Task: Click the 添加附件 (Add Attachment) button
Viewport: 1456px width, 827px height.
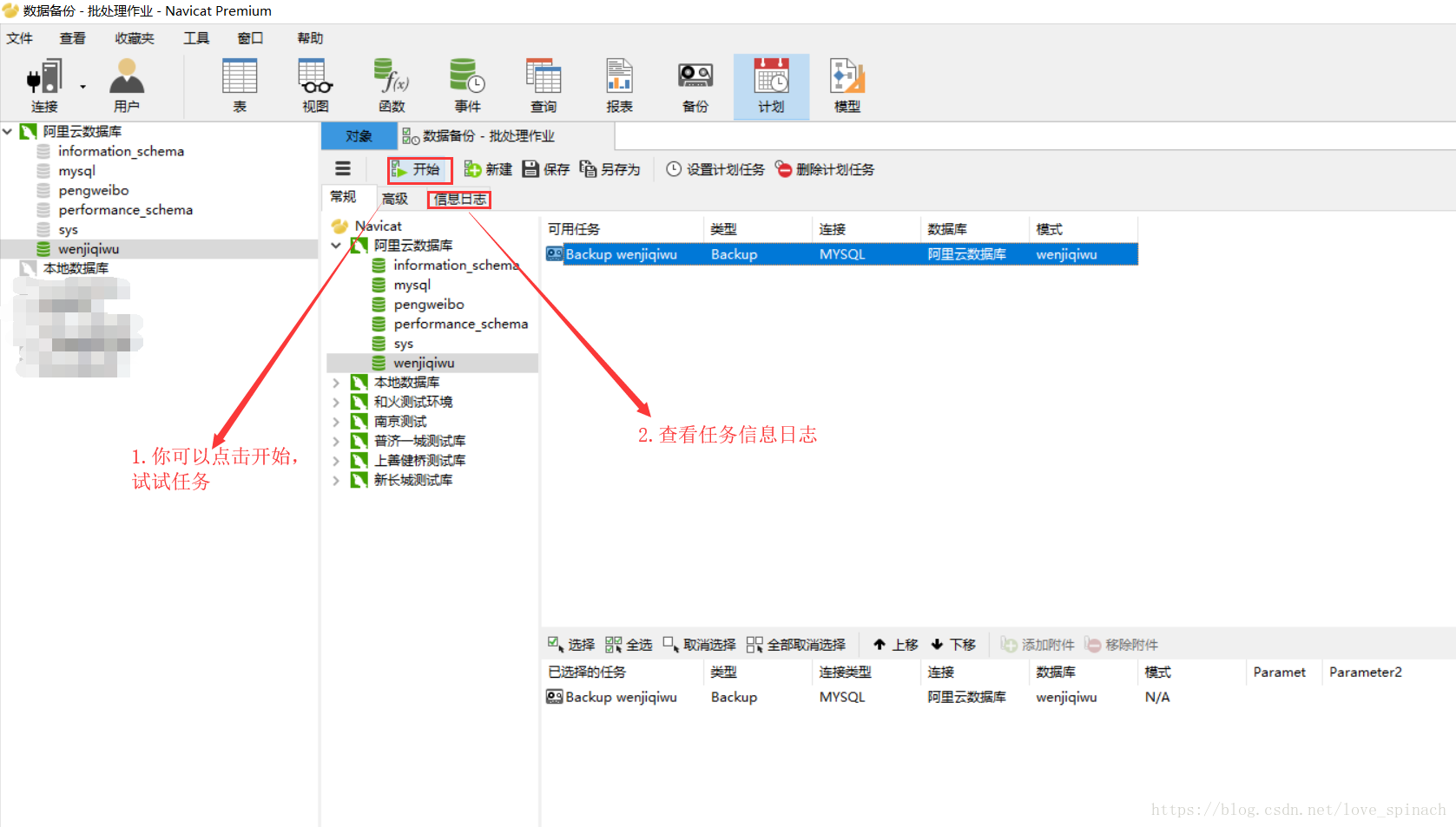Action: [1038, 645]
